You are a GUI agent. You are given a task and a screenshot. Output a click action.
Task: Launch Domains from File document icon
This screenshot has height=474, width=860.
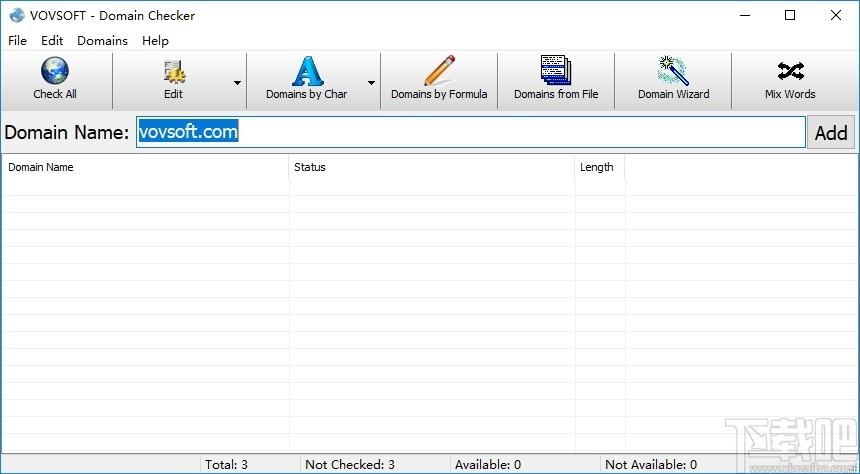(556, 70)
